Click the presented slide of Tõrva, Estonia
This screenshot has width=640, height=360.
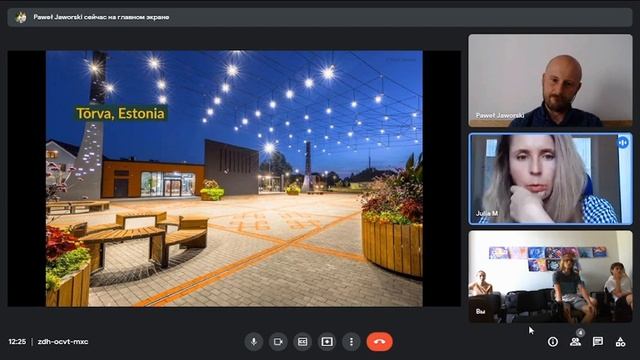[x=234, y=178]
